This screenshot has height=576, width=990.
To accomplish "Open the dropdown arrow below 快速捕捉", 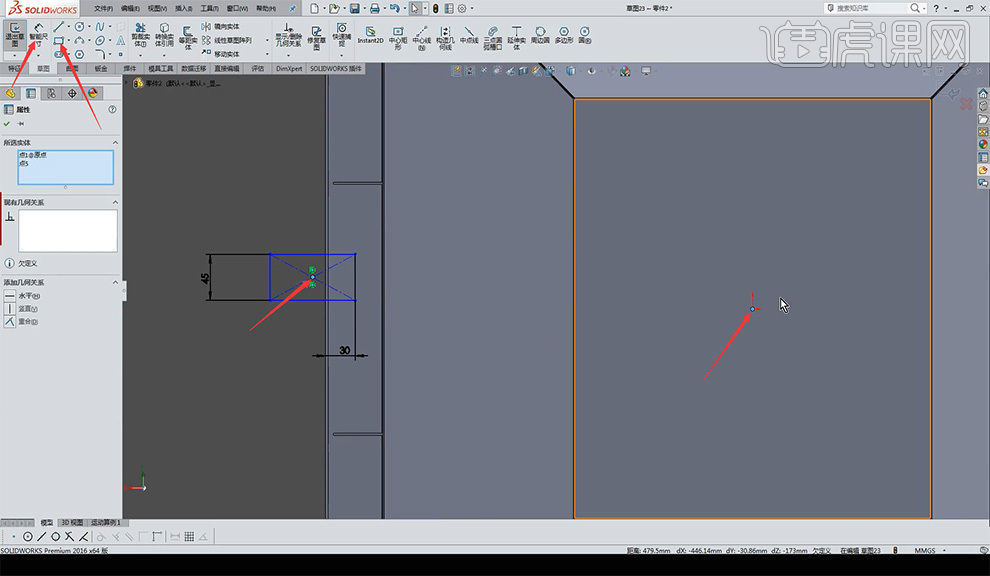I will (x=342, y=55).
